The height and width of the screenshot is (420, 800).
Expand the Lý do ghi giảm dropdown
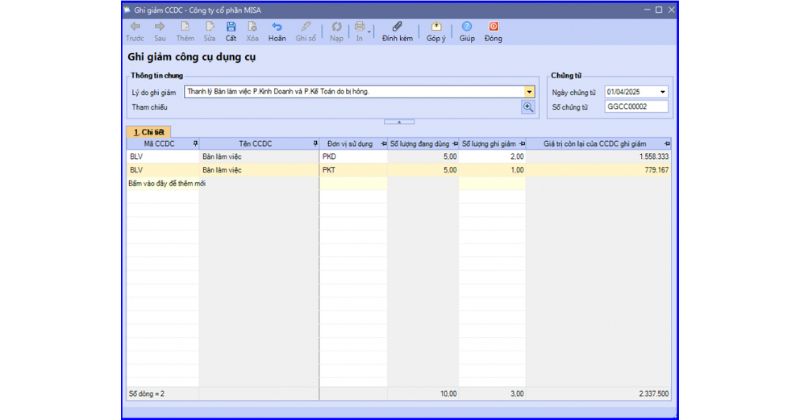pyautogui.click(x=529, y=91)
